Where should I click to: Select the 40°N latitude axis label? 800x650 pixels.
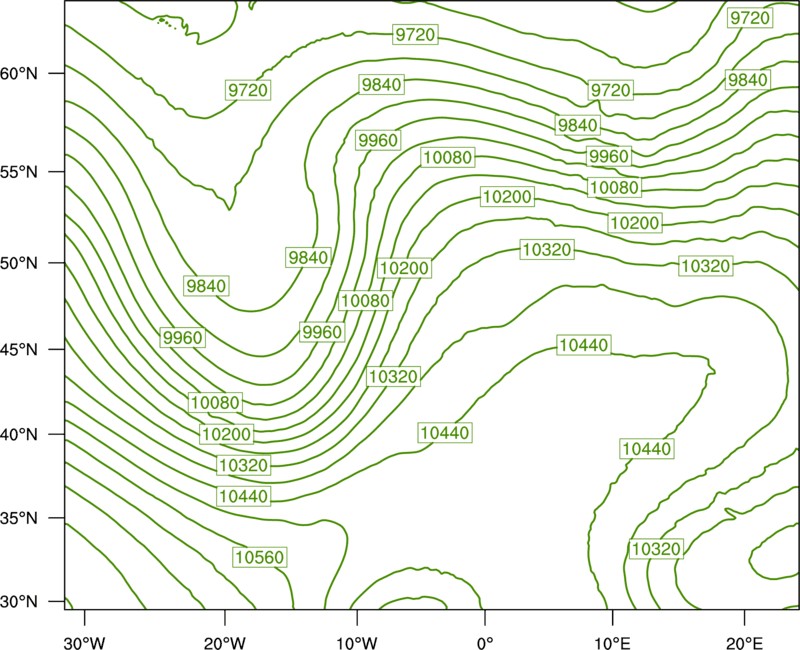click(19, 435)
